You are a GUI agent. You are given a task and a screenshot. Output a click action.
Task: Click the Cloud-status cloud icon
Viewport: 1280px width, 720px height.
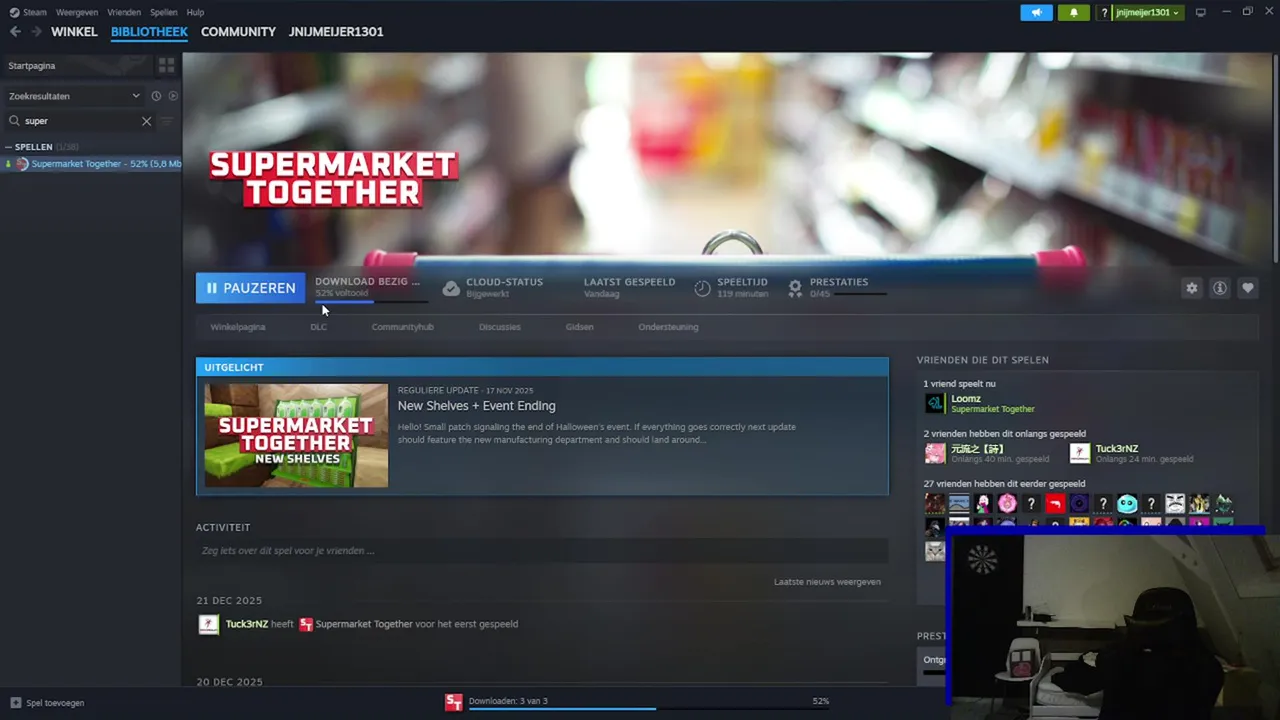[x=451, y=288]
